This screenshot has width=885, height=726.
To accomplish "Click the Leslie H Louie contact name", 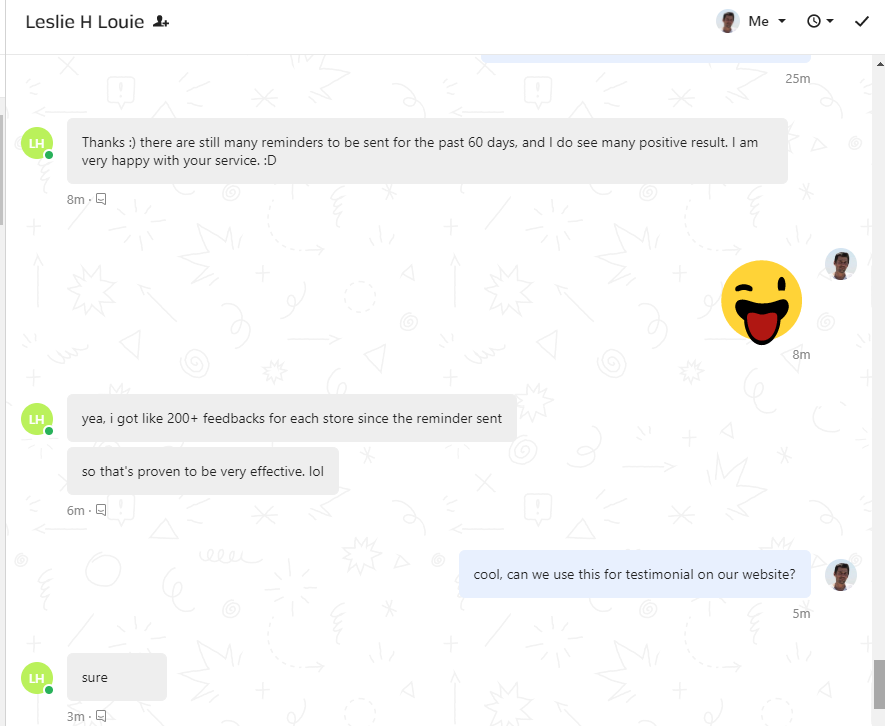I will tap(85, 21).
